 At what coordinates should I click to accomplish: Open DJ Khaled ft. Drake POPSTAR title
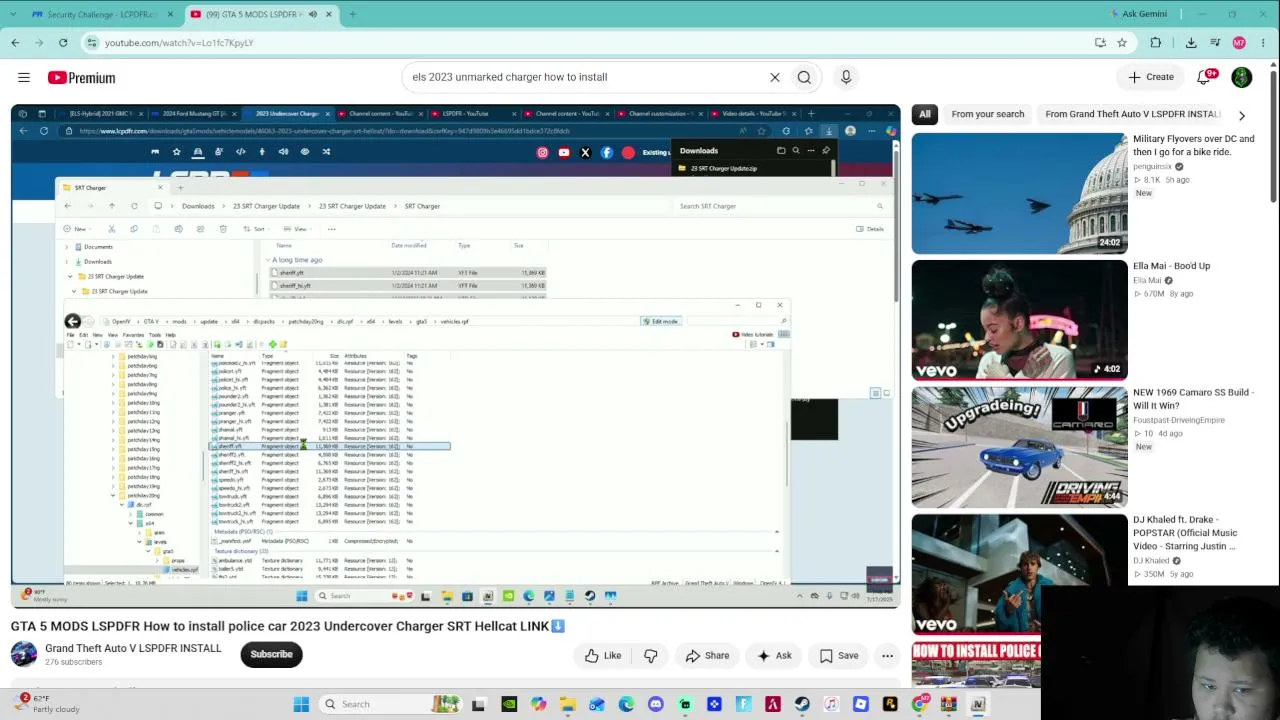[1185, 533]
